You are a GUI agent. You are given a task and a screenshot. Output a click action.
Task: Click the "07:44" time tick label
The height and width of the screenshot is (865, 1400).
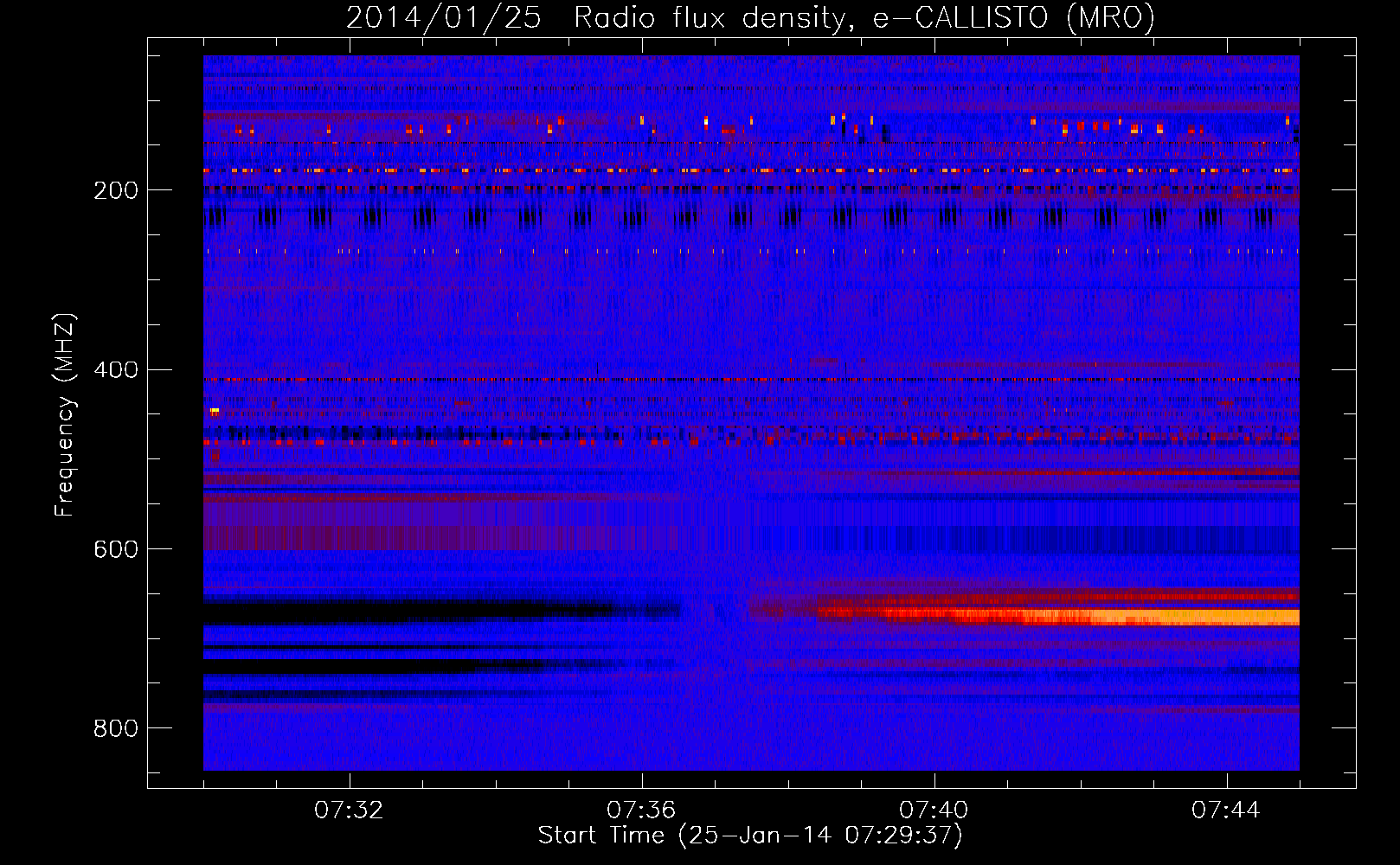(x=1226, y=811)
